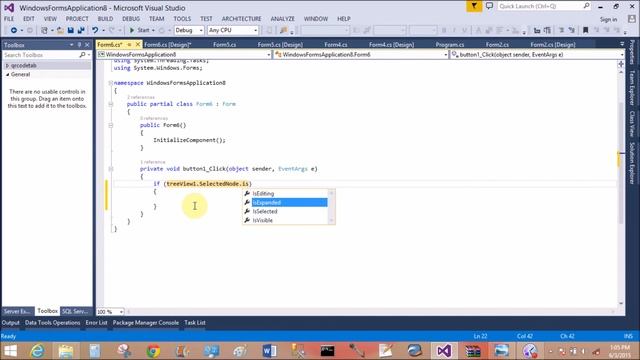The image size is (640, 360).
Task: Open File Explorer from the taskbar
Action: (66, 351)
